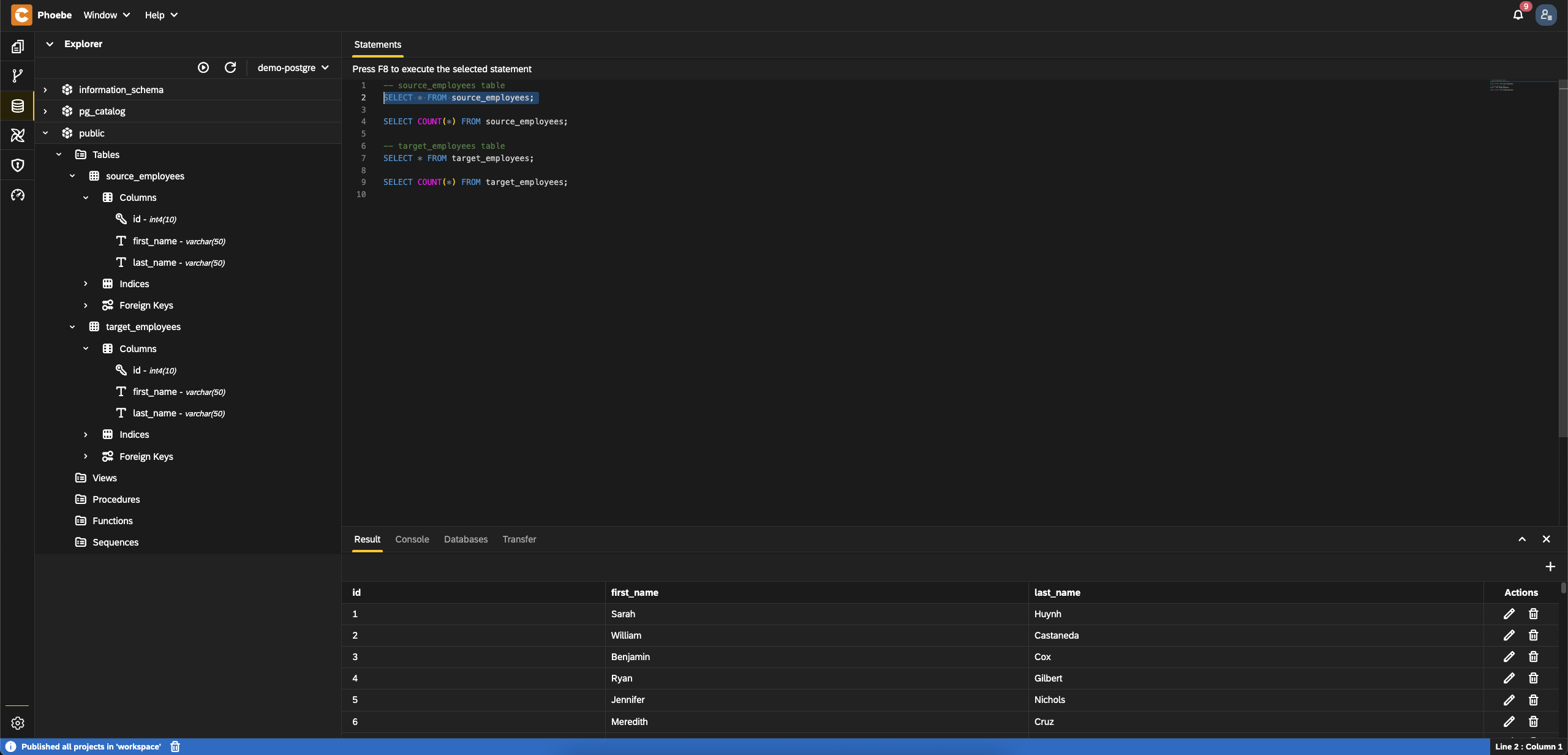Collapse the public schema node

tap(45, 133)
